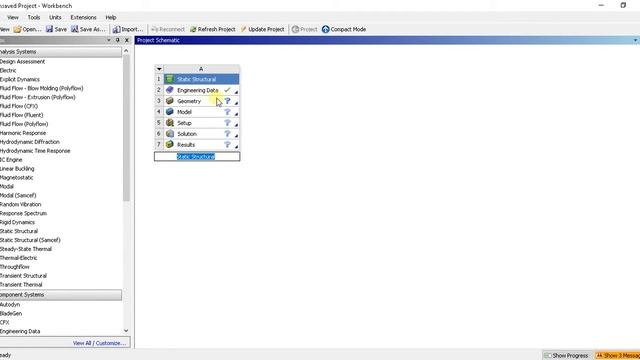This screenshot has width=640, height=360.
Task: Open quick menu corner of Results cell
Action: (236, 147)
